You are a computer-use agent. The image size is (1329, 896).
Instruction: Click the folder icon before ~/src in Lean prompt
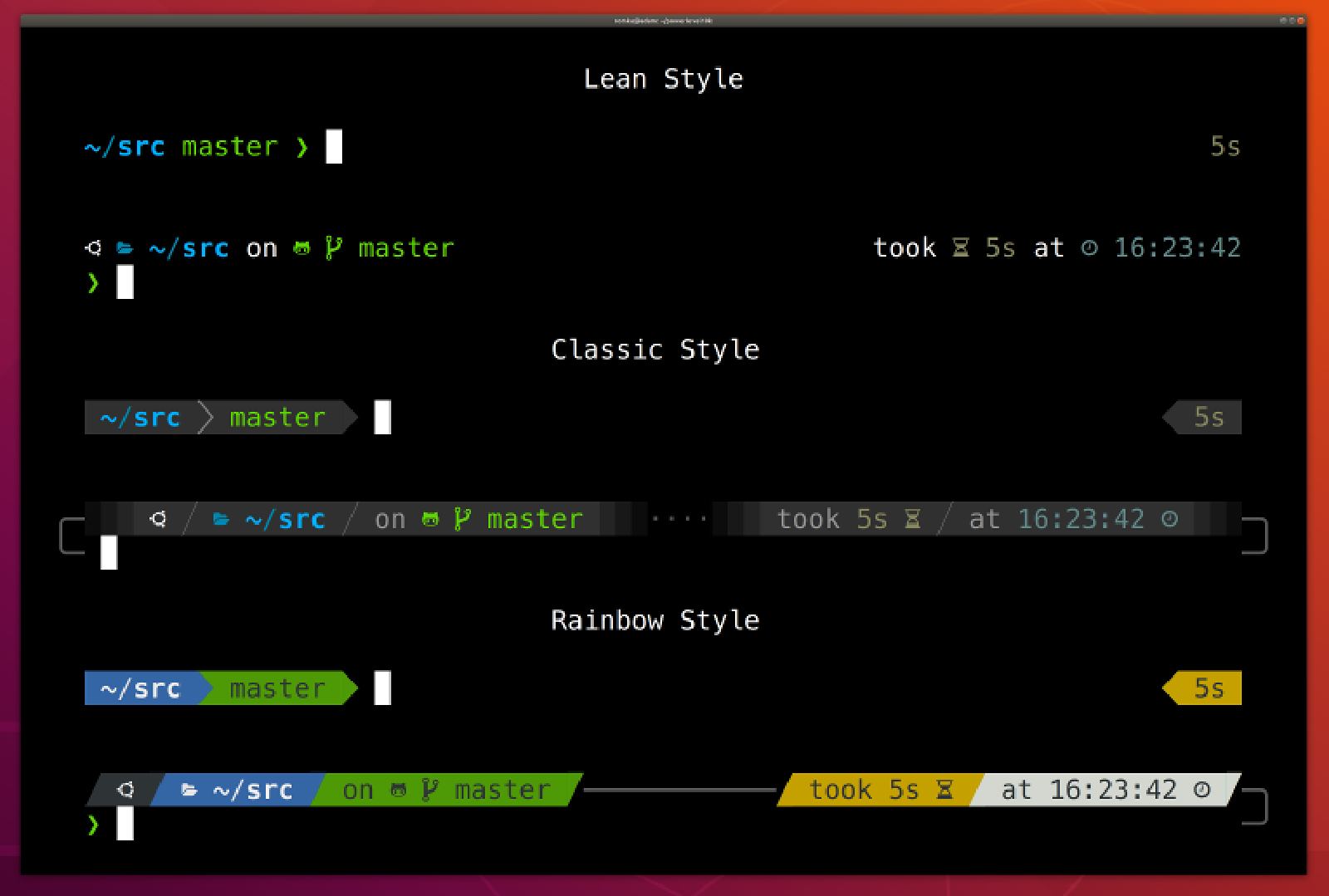[x=125, y=247]
